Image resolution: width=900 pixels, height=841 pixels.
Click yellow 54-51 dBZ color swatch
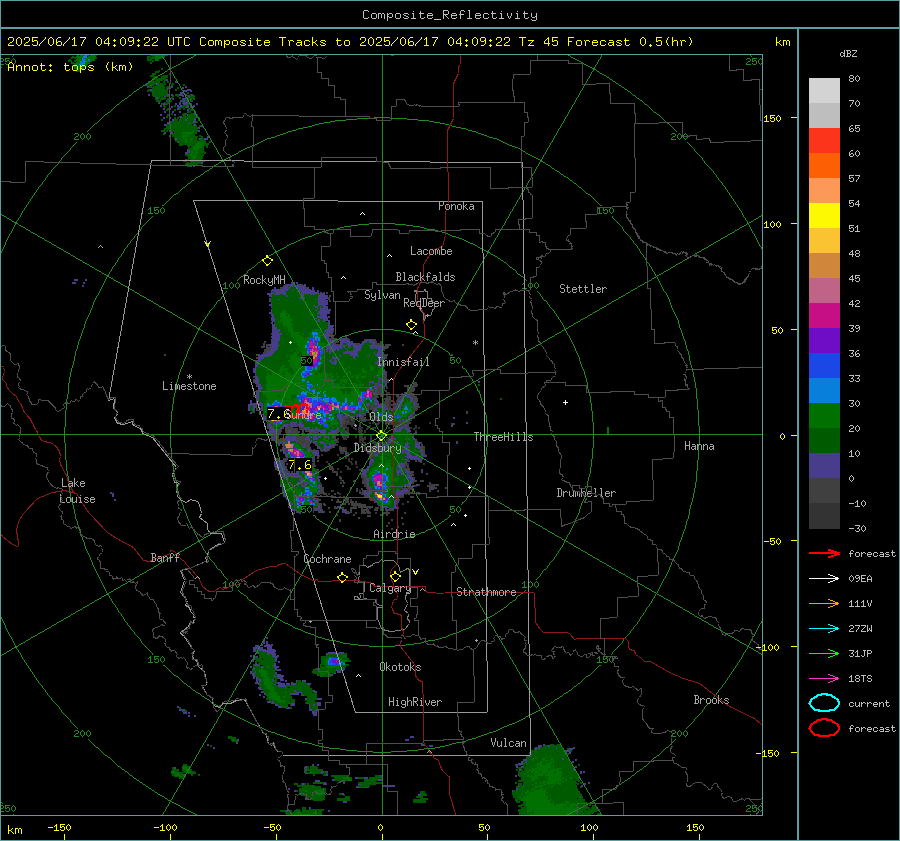[x=824, y=215]
